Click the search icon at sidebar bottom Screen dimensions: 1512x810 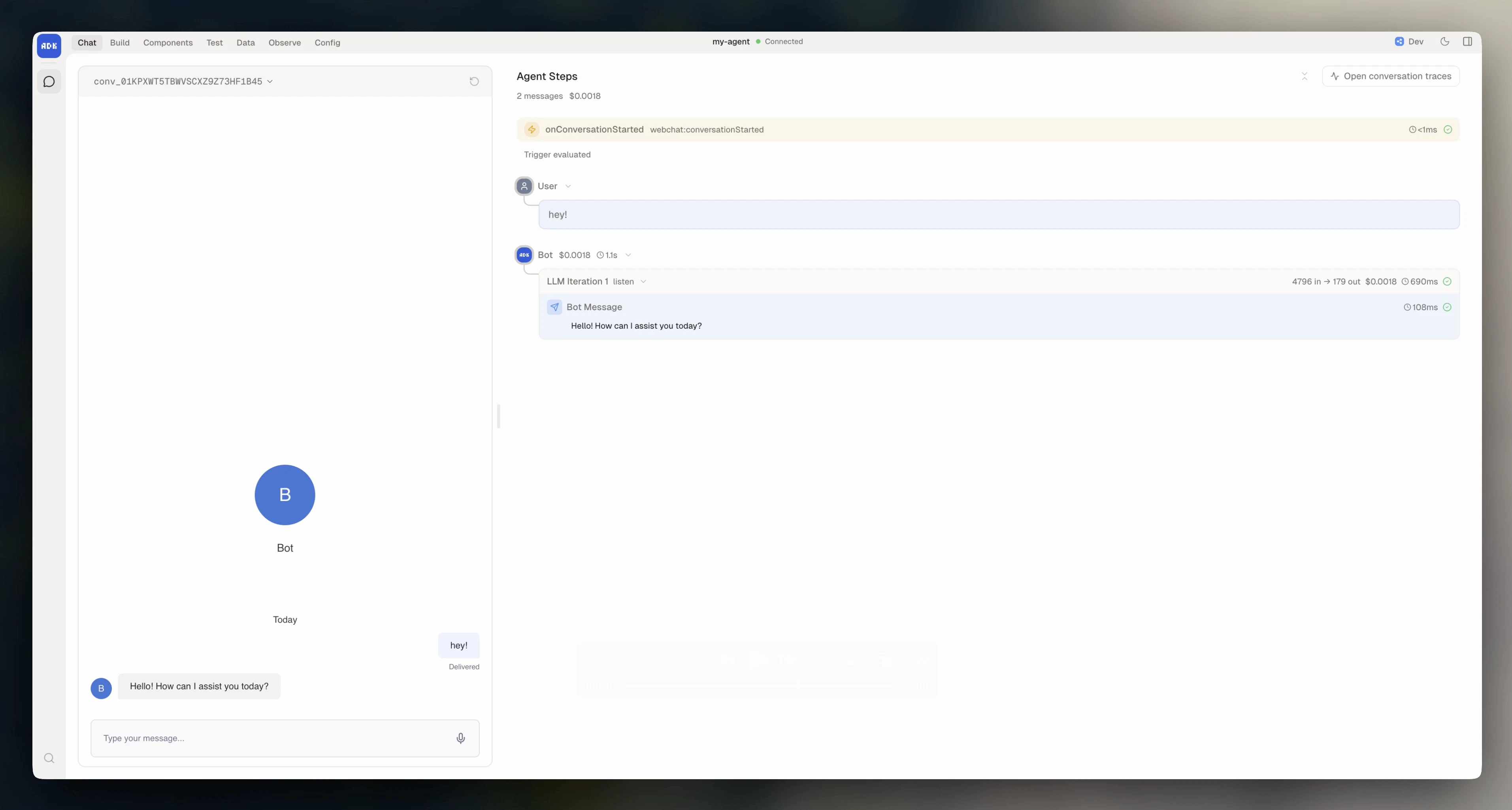coord(49,757)
